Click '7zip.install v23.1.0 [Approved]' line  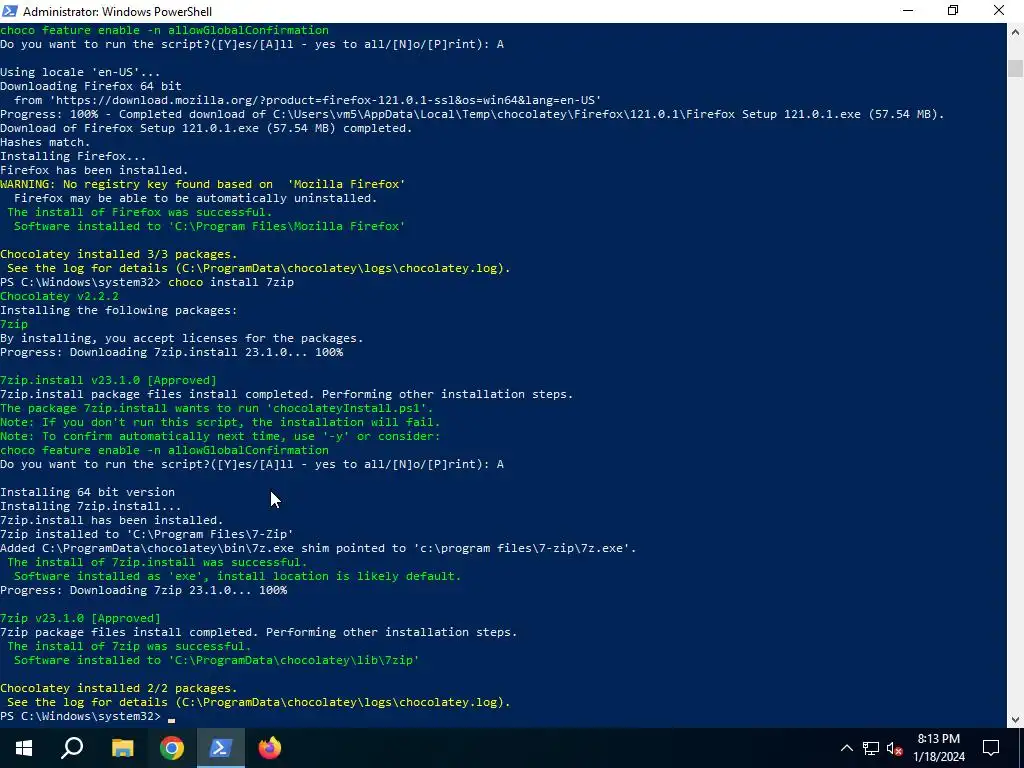[x=108, y=380]
